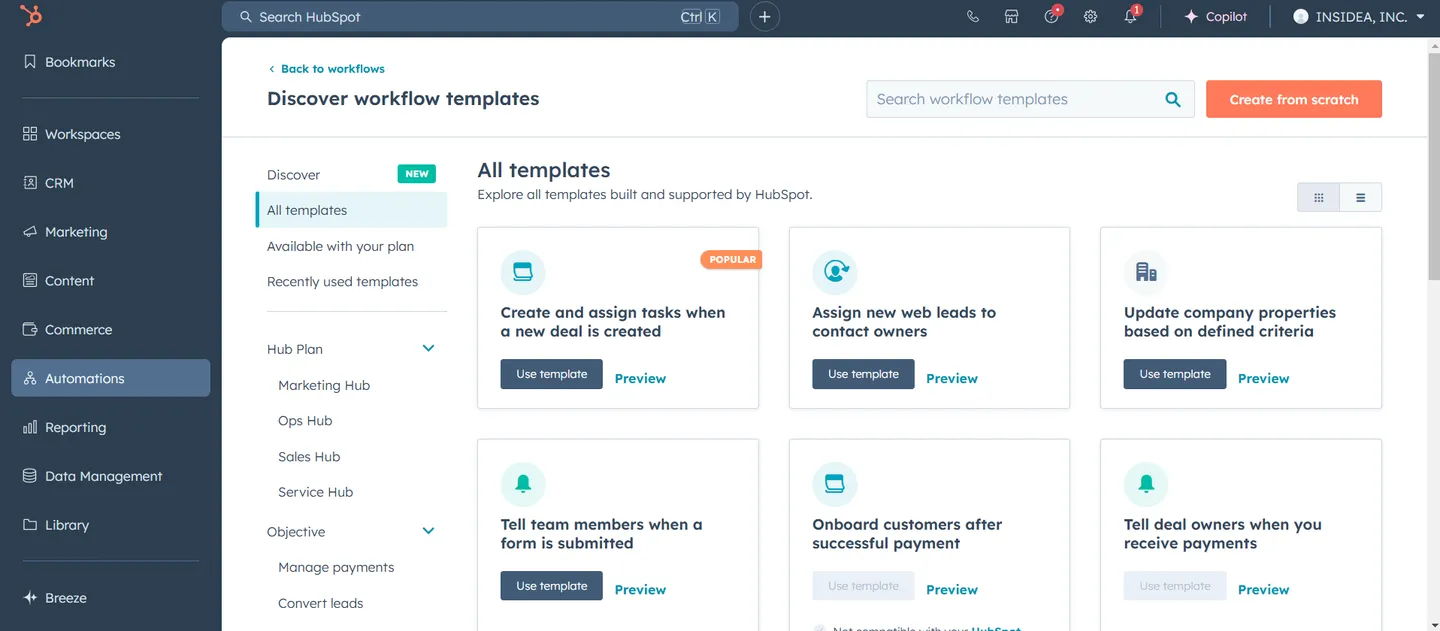Click Create from scratch button
Viewport: 1440px width, 631px height.
1294,99
